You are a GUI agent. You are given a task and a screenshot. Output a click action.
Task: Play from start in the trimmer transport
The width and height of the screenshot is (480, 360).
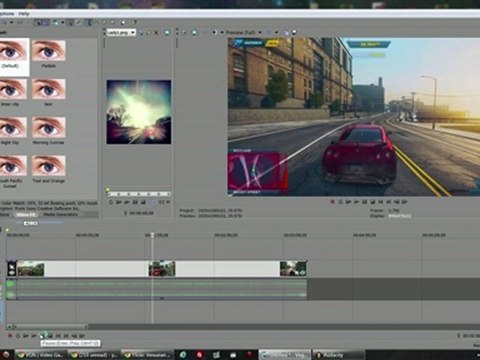(x=119, y=202)
